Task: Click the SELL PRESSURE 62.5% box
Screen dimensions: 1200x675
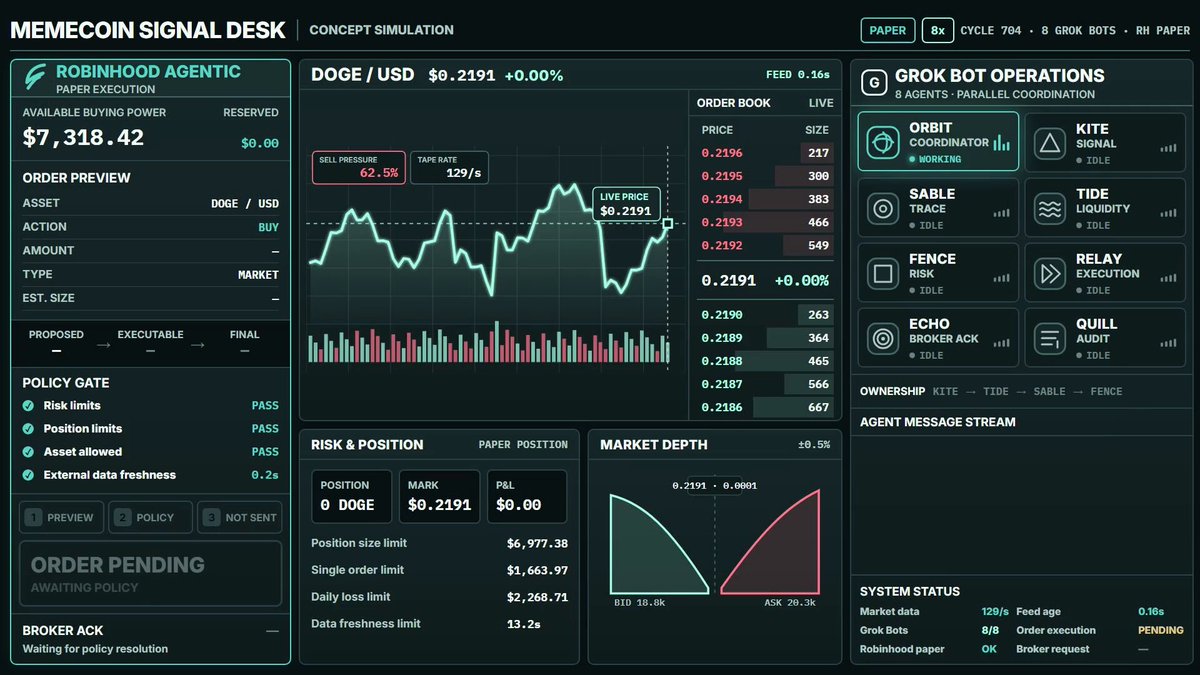Action: coord(359,168)
